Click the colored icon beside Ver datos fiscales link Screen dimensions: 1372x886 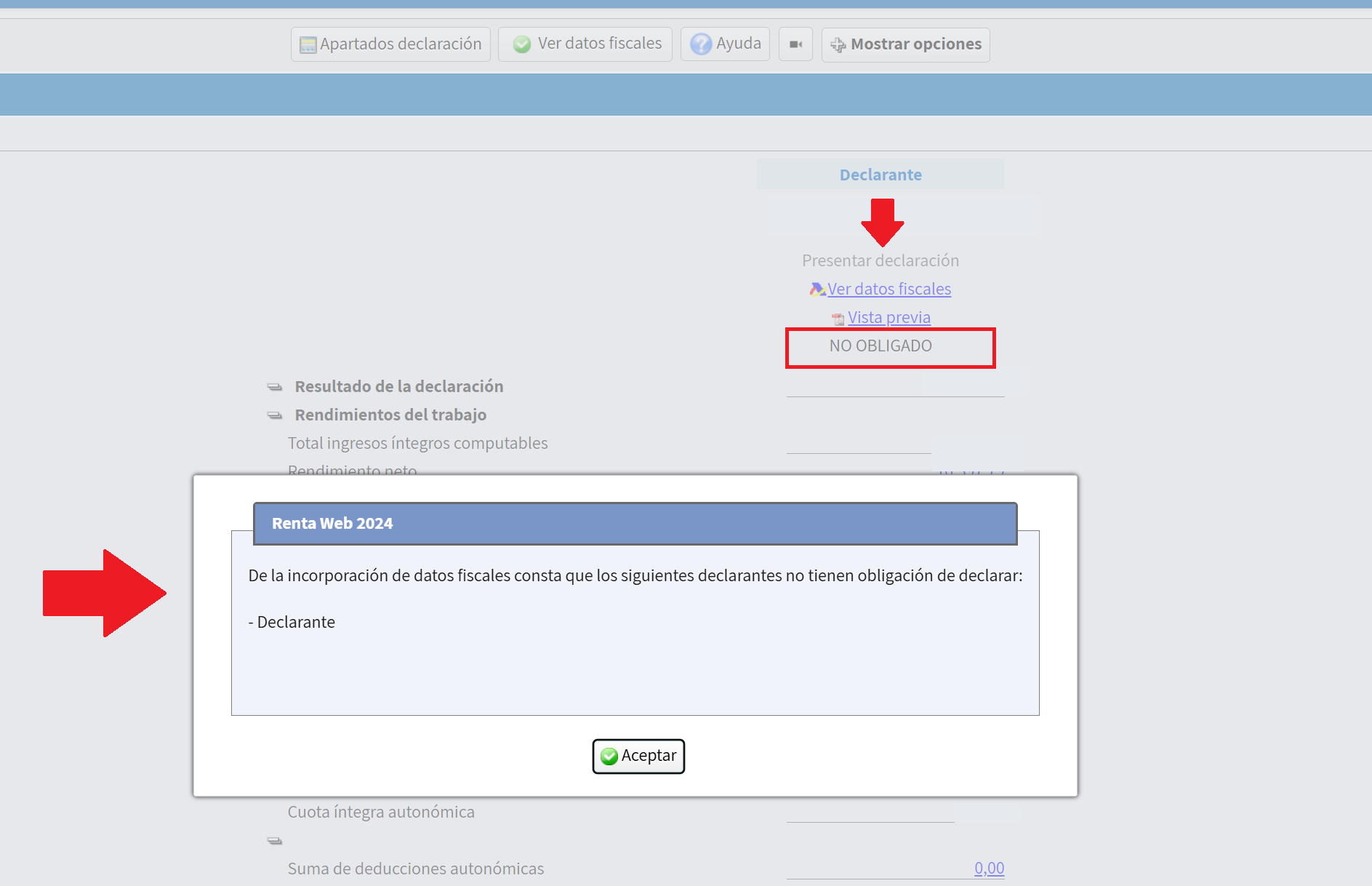pos(817,289)
